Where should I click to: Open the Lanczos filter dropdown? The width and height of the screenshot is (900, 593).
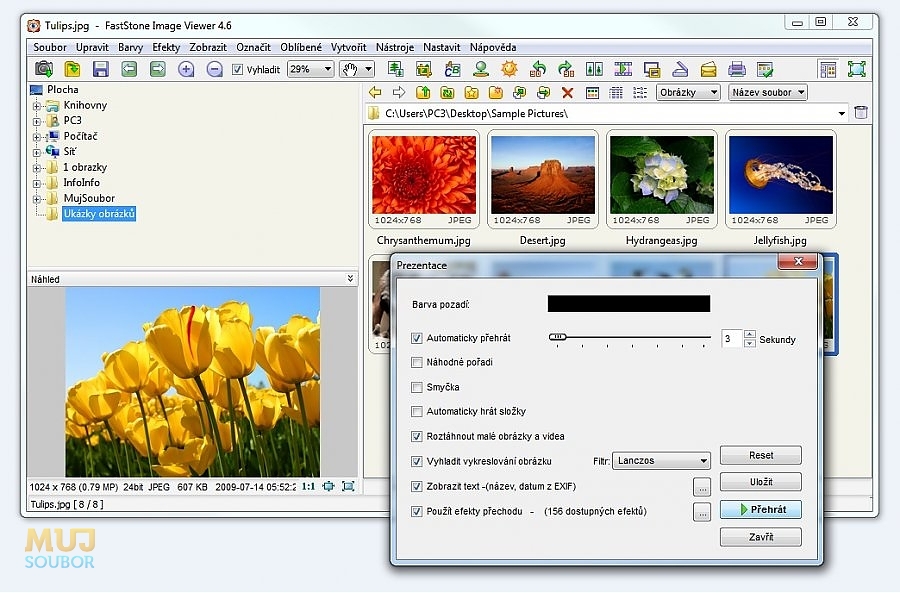click(661, 460)
